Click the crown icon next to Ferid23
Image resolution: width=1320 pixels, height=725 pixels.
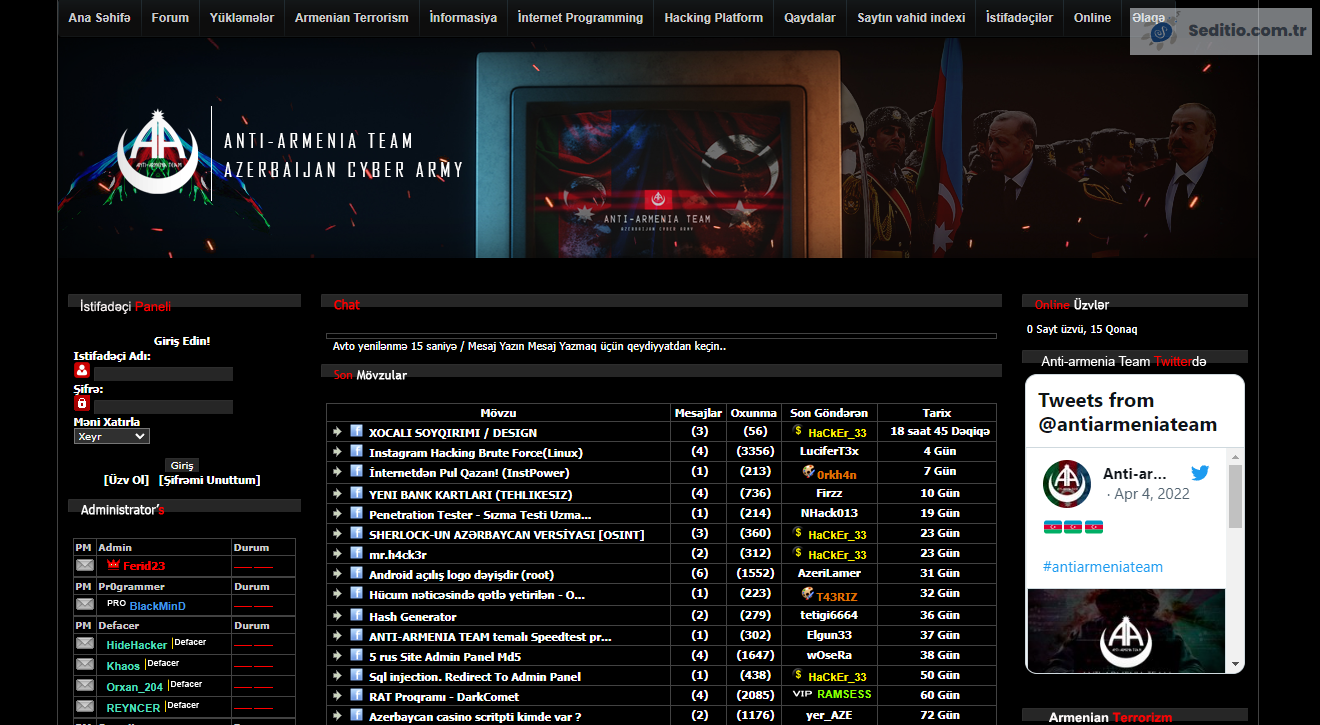click(x=111, y=564)
